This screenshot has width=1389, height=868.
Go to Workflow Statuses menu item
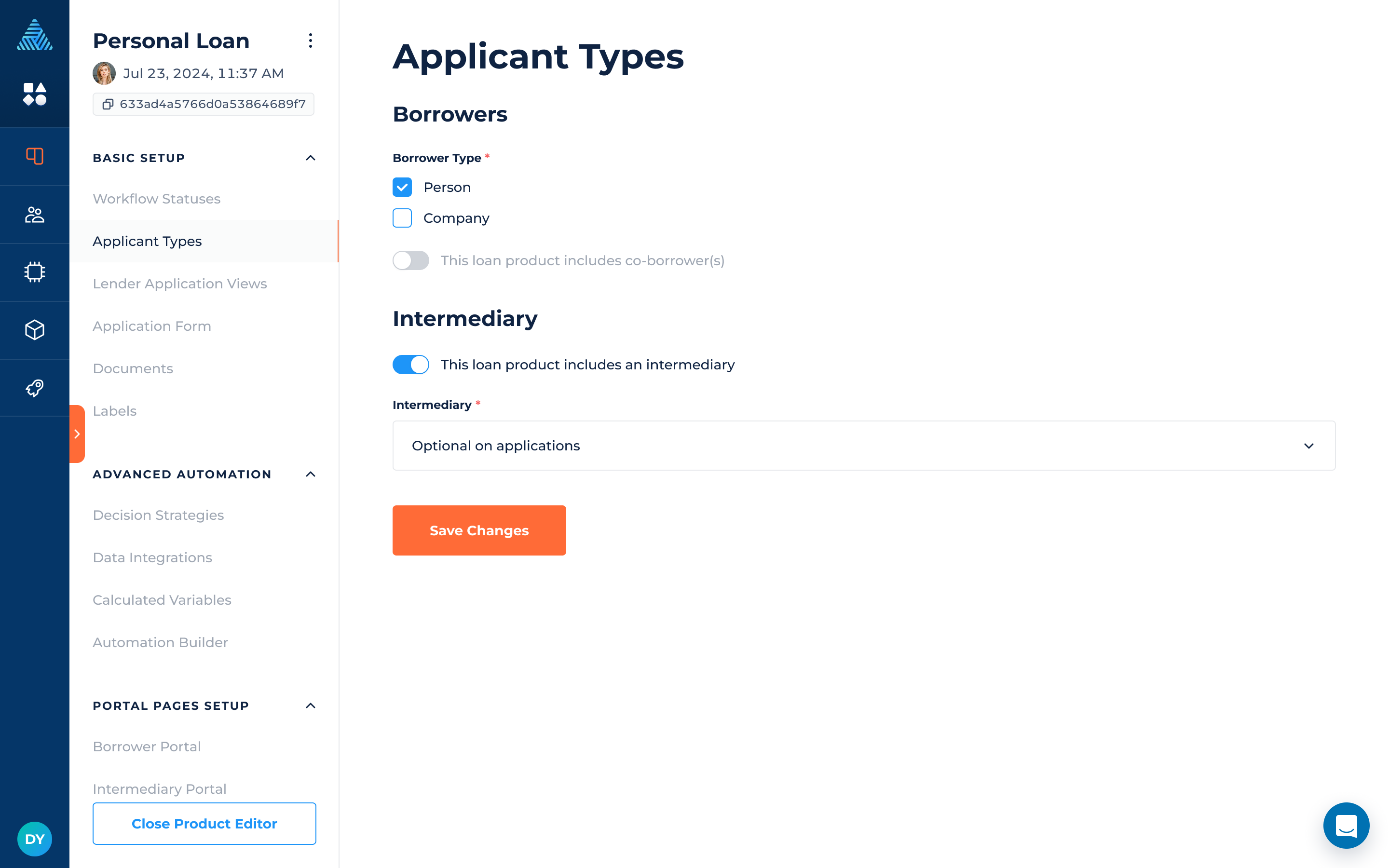(156, 199)
